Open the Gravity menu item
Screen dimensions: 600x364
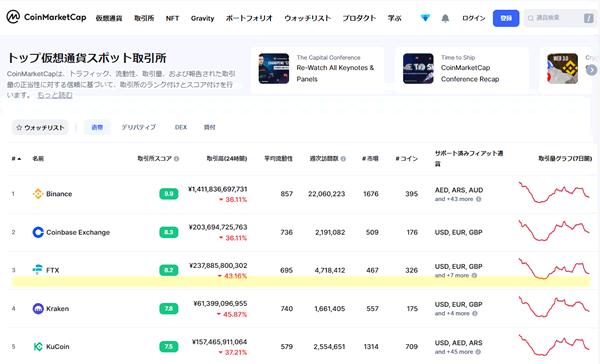point(202,18)
